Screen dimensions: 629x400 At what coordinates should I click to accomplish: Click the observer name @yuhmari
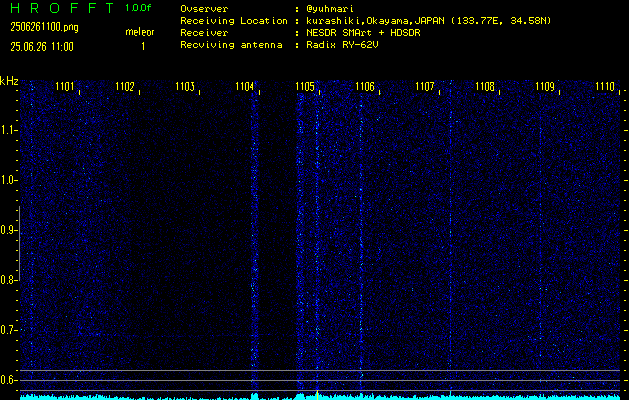click(x=330, y=9)
